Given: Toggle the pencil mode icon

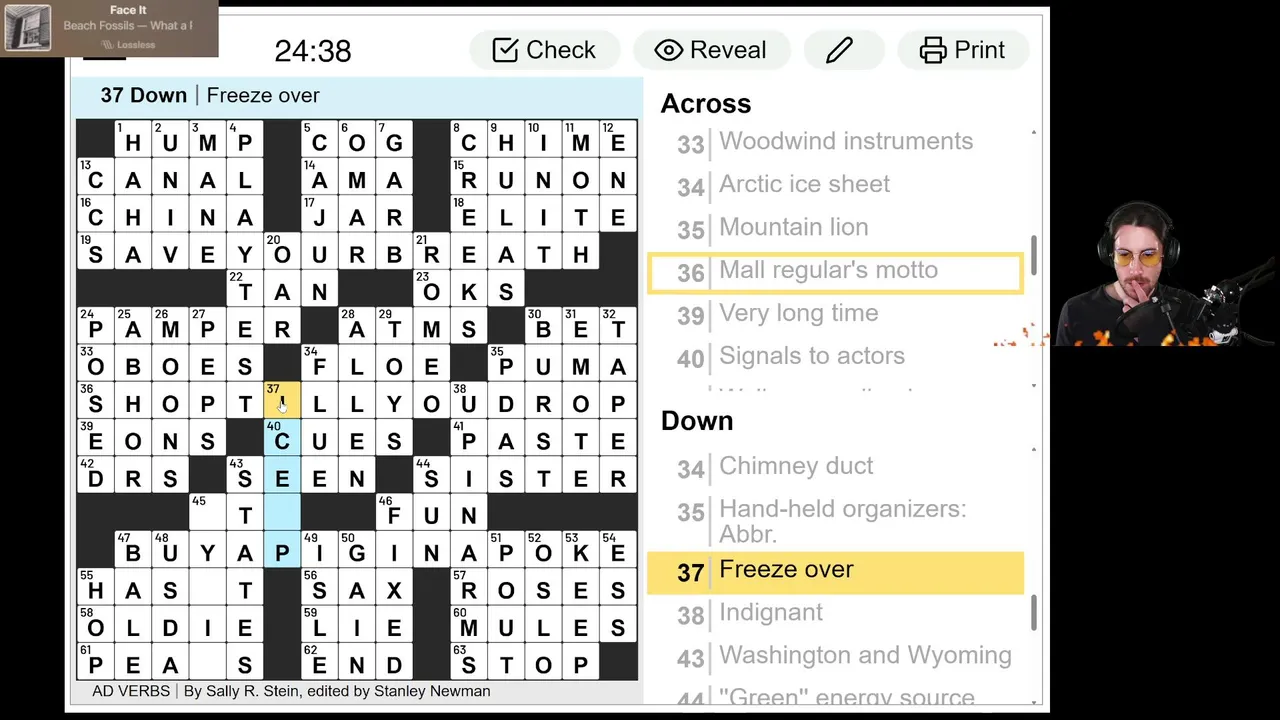Looking at the screenshot, I should [x=839, y=50].
